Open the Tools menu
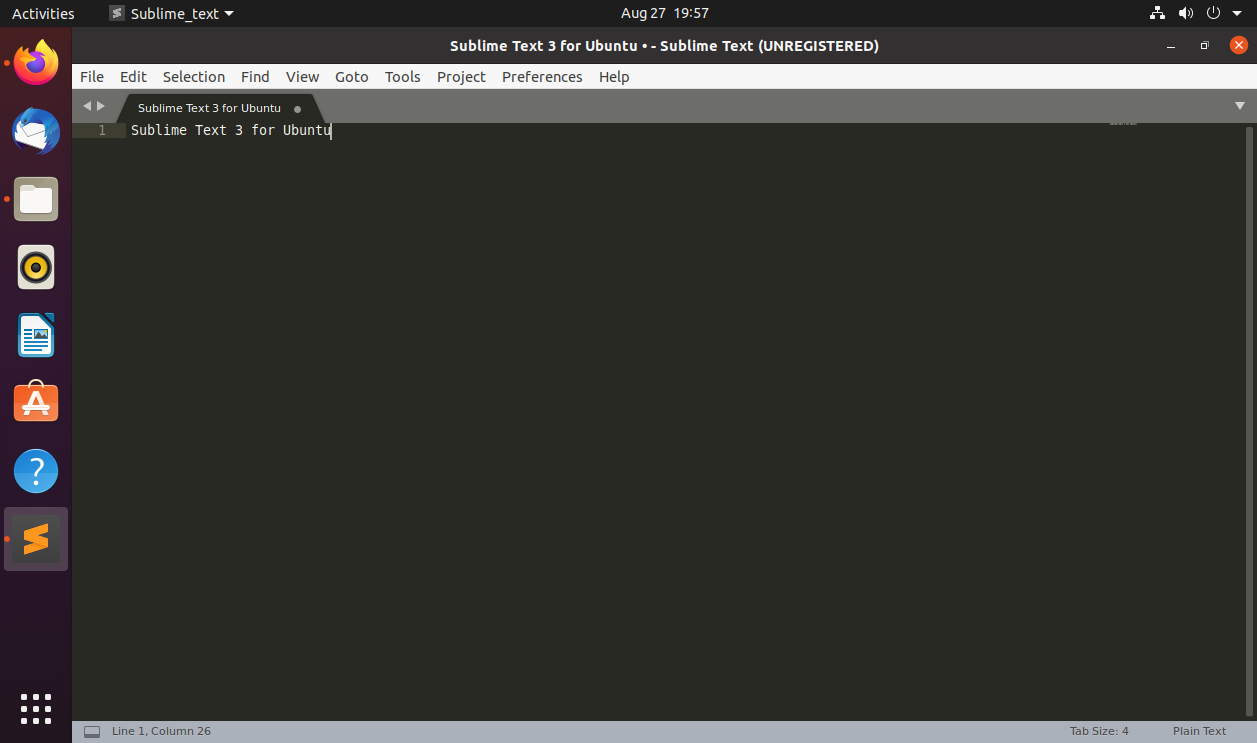This screenshot has width=1257, height=743. [403, 77]
